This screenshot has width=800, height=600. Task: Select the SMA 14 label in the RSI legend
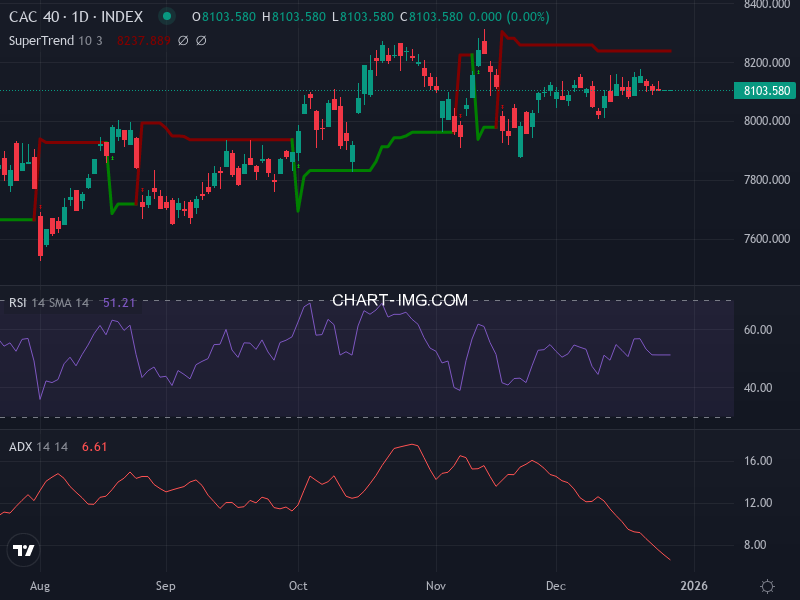68,300
